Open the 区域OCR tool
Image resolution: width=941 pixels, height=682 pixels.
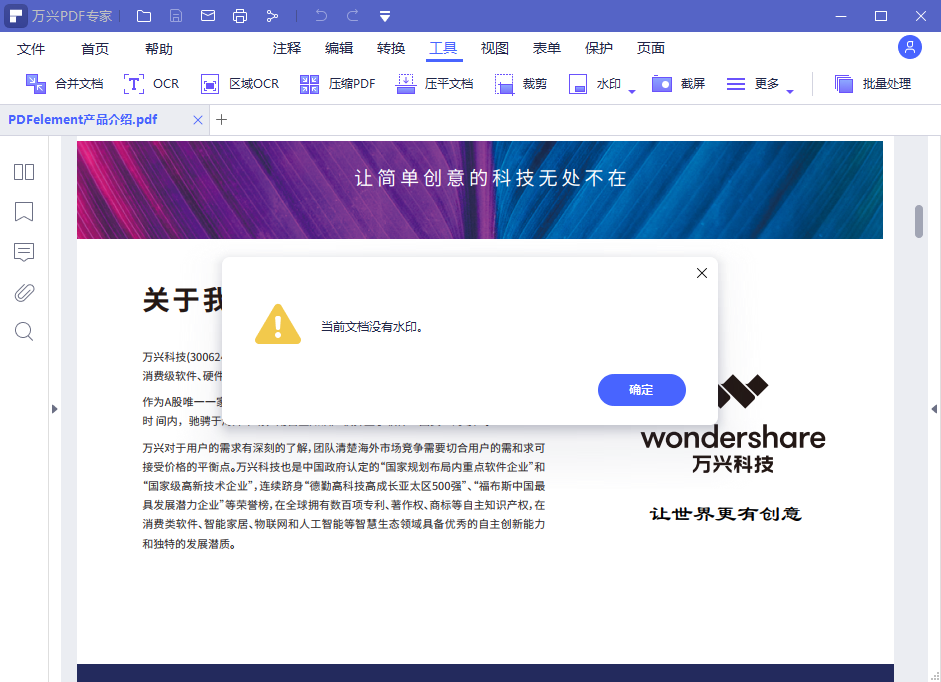click(x=241, y=83)
